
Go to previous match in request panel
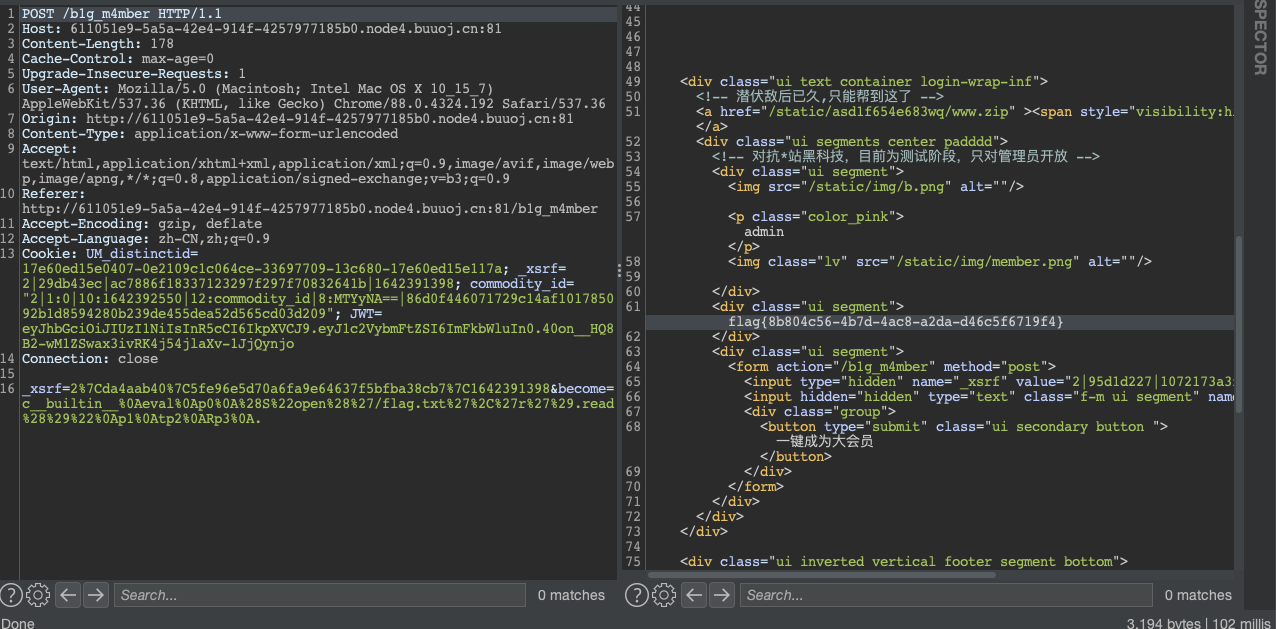point(68,595)
